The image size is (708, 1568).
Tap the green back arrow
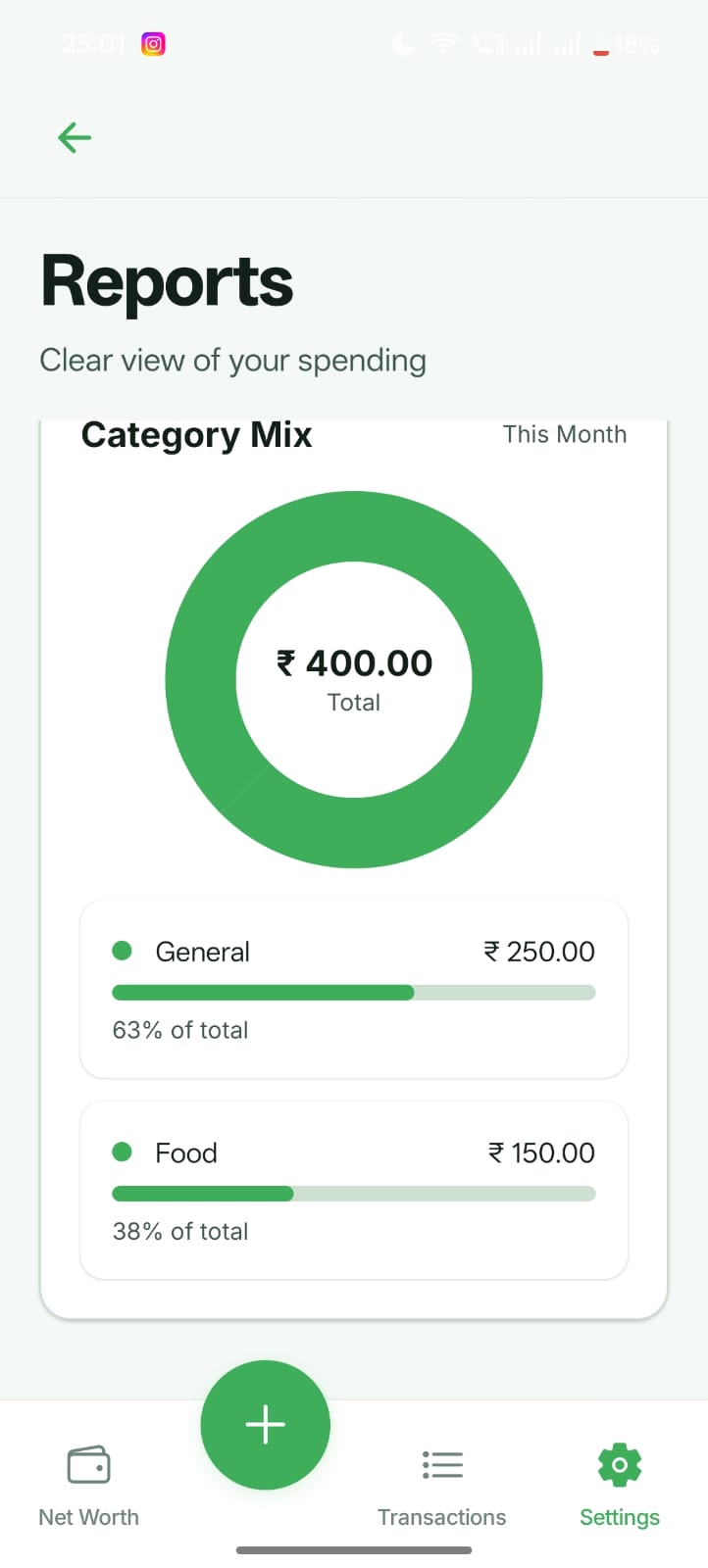tap(75, 137)
